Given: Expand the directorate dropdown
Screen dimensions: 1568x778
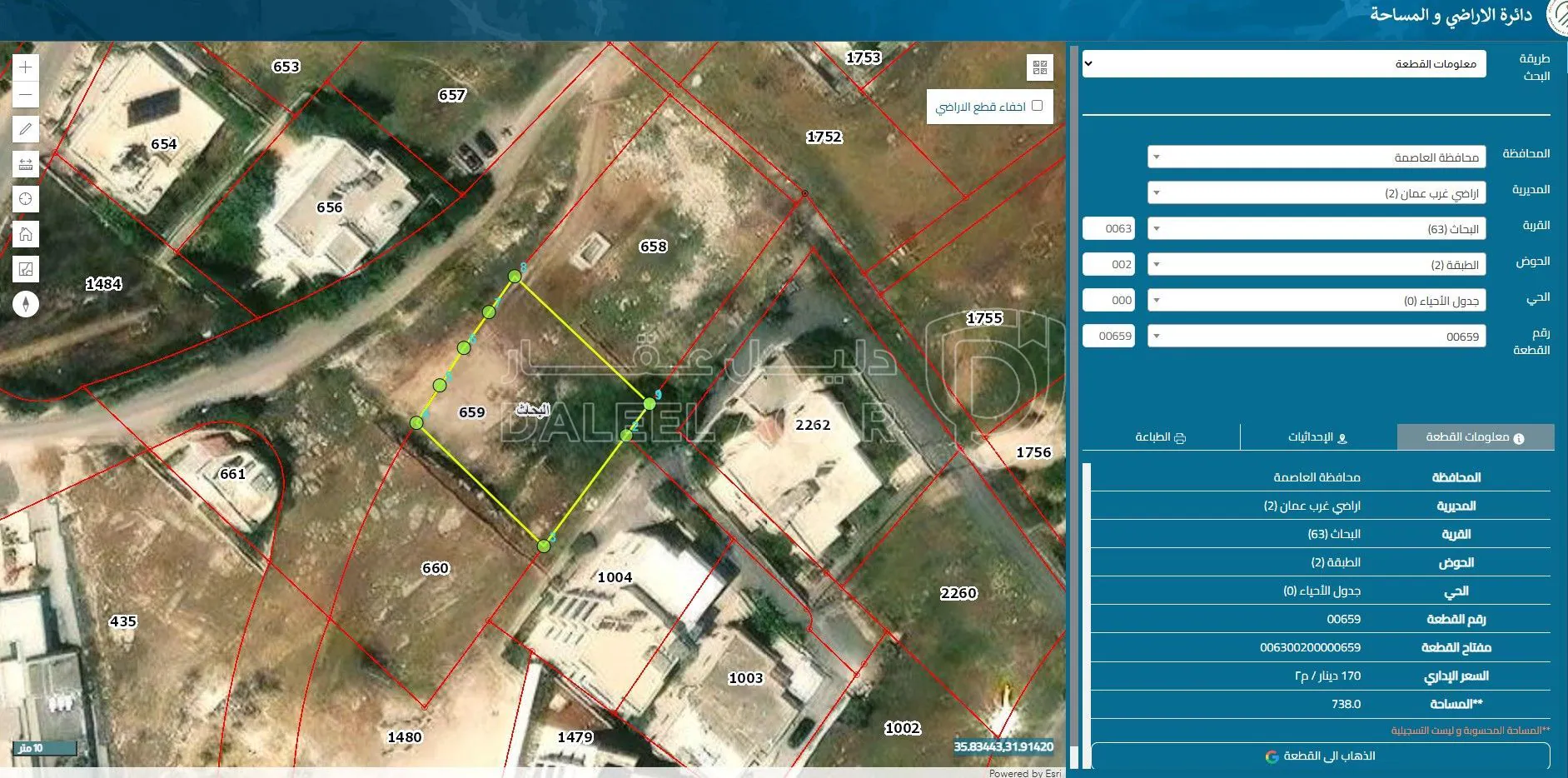Looking at the screenshot, I should coord(1316,193).
